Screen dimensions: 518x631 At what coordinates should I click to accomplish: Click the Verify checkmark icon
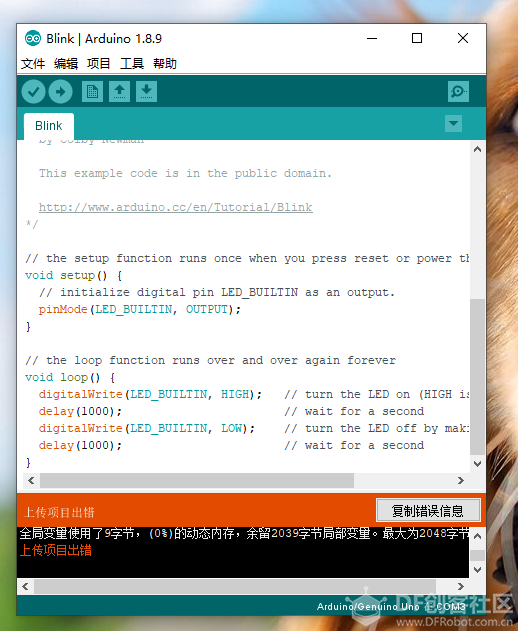[x=33, y=92]
